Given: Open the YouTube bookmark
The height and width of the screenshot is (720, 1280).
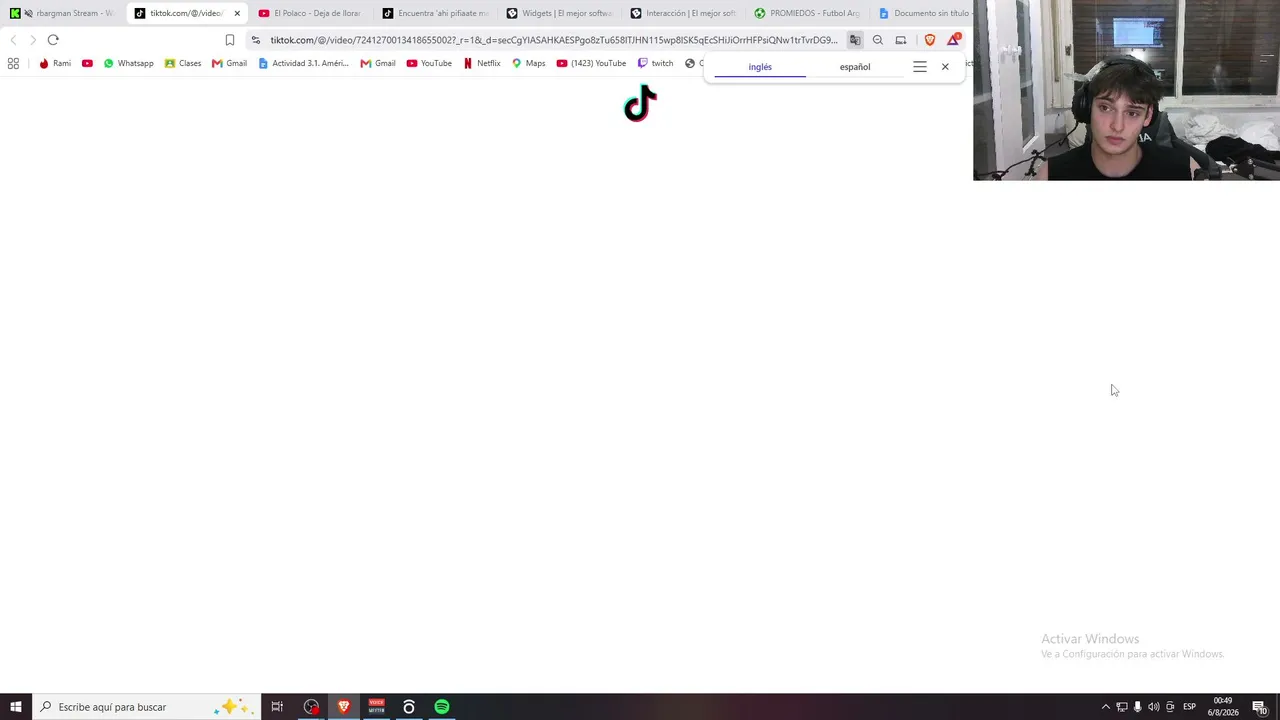Looking at the screenshot, I should (429, 63).
